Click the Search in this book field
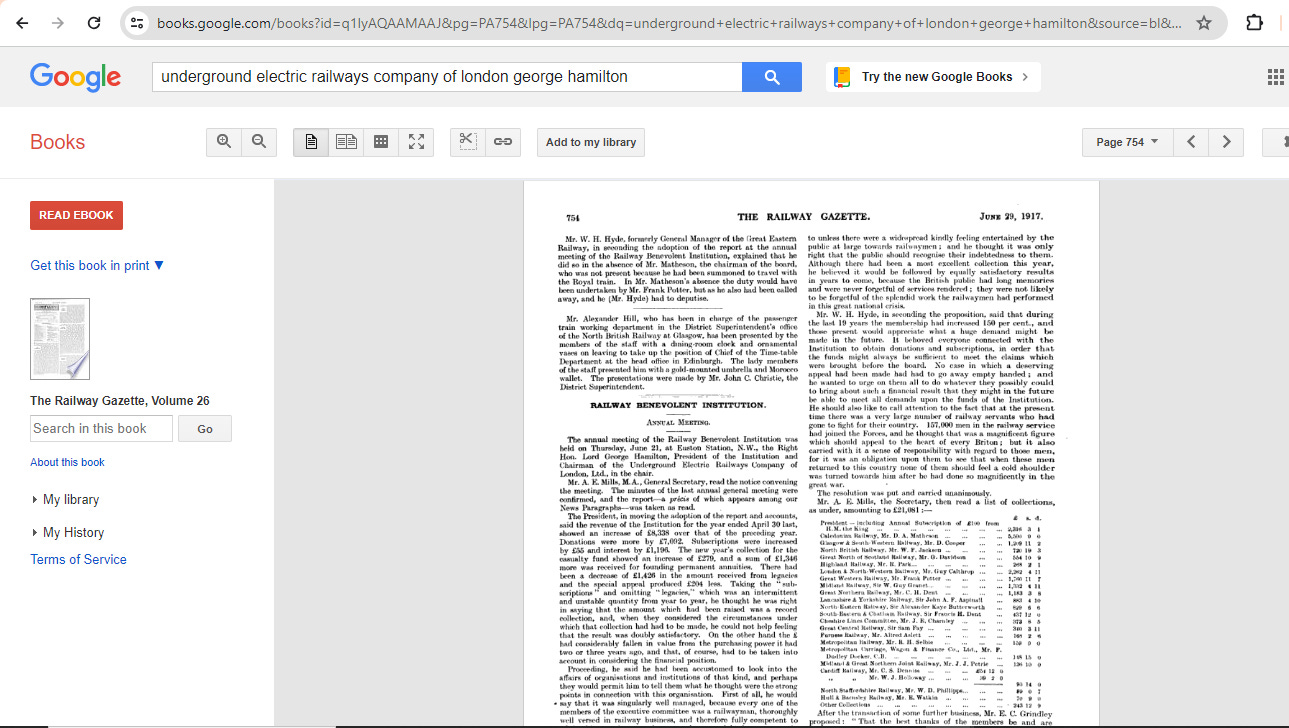Image resolution: width=1289 pixels, height=728 pixels. point(101,428)
